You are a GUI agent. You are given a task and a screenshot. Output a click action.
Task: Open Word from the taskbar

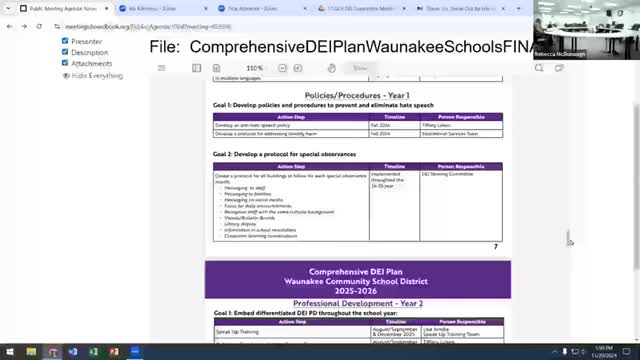click(73, 351)
